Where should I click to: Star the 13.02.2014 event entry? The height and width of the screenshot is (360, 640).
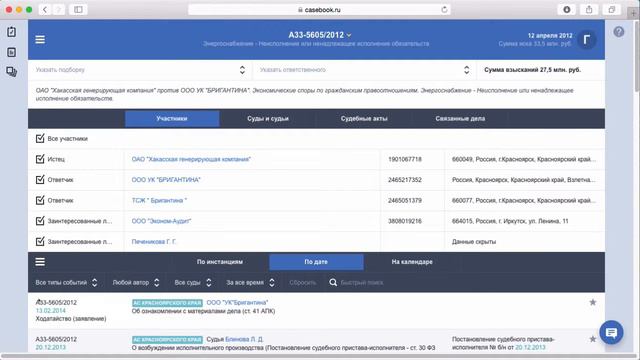593,302
